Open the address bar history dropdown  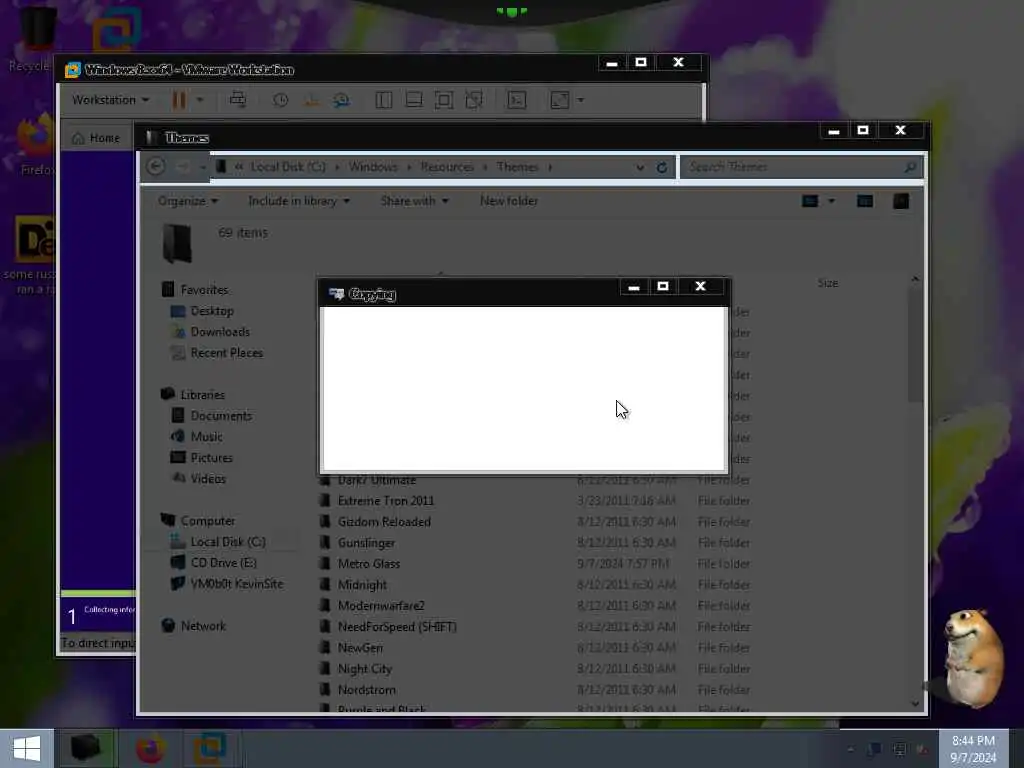tap(640, 167)
